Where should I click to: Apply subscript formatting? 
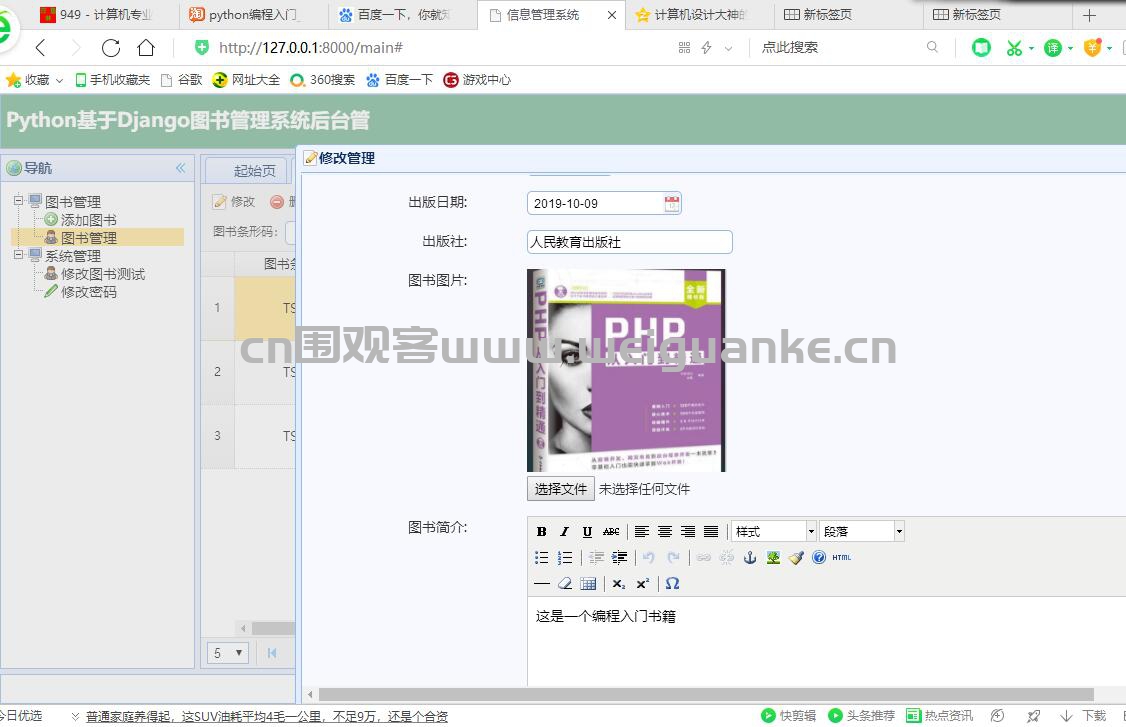coord(619,583)
